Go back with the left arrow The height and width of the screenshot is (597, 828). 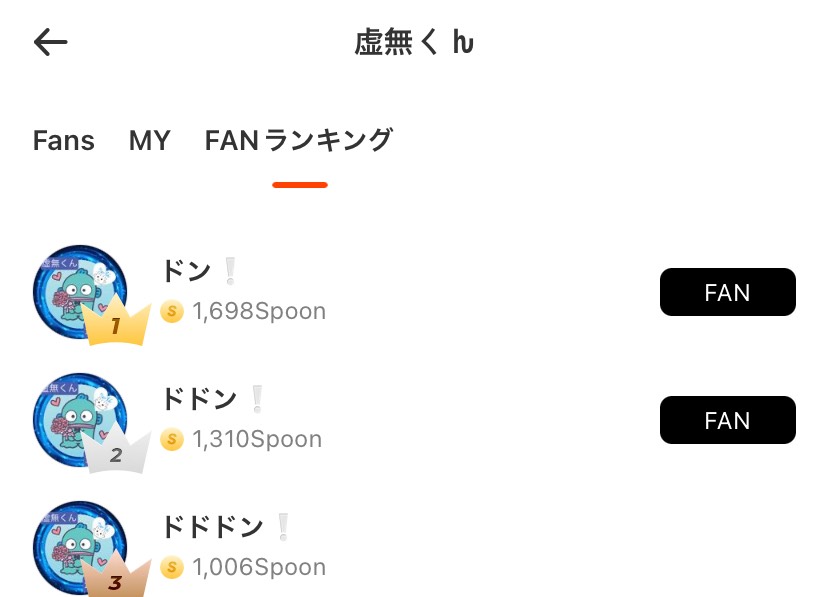50,42
